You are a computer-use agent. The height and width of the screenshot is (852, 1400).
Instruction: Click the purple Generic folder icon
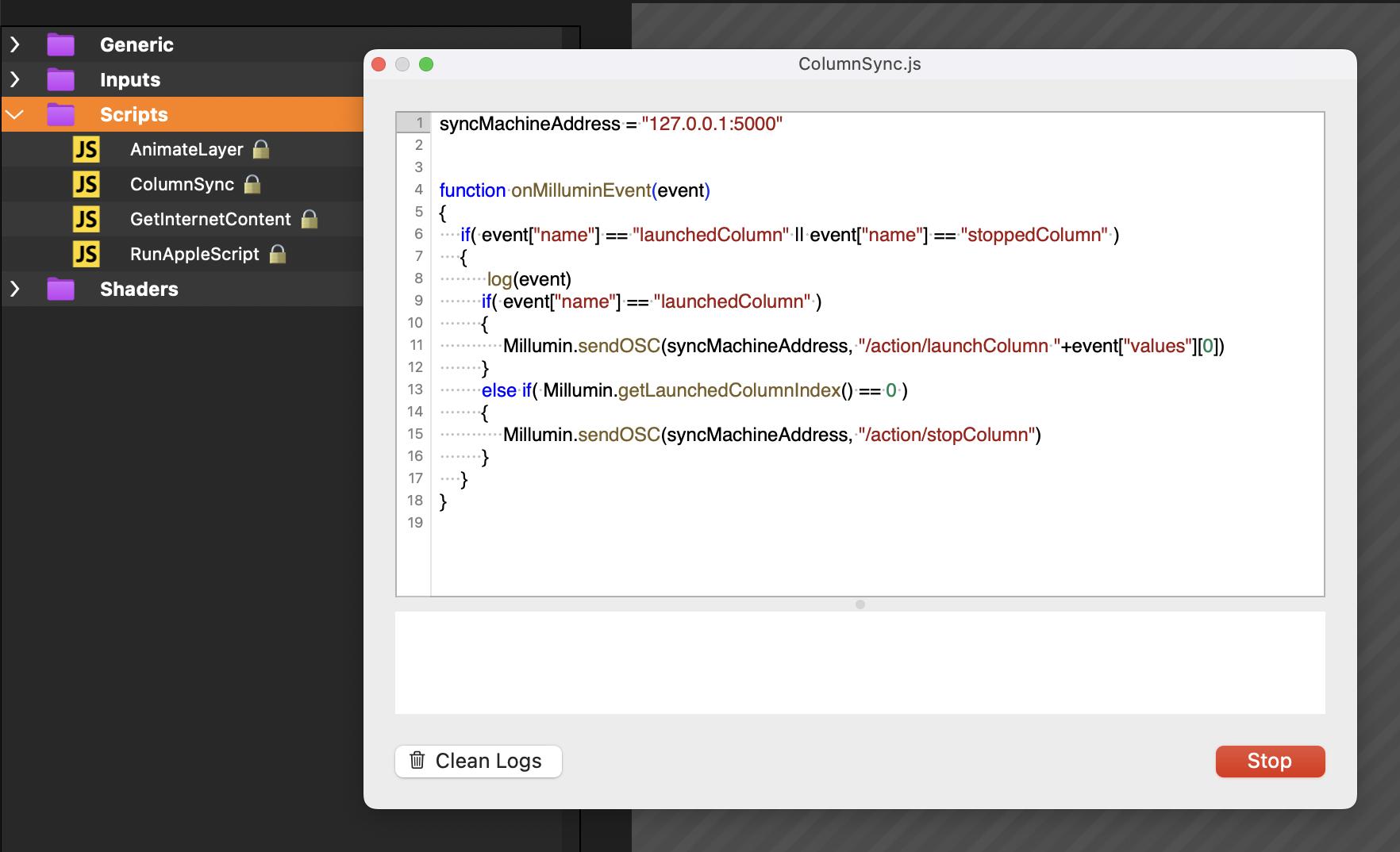(60, 44)
